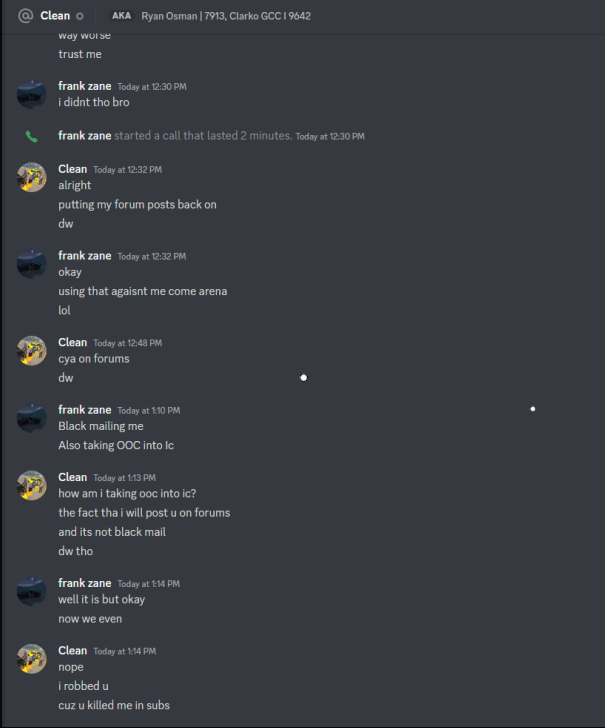Click Clean's avatar at 1:13 PM message
605x728 pixels.
[32, 485]
